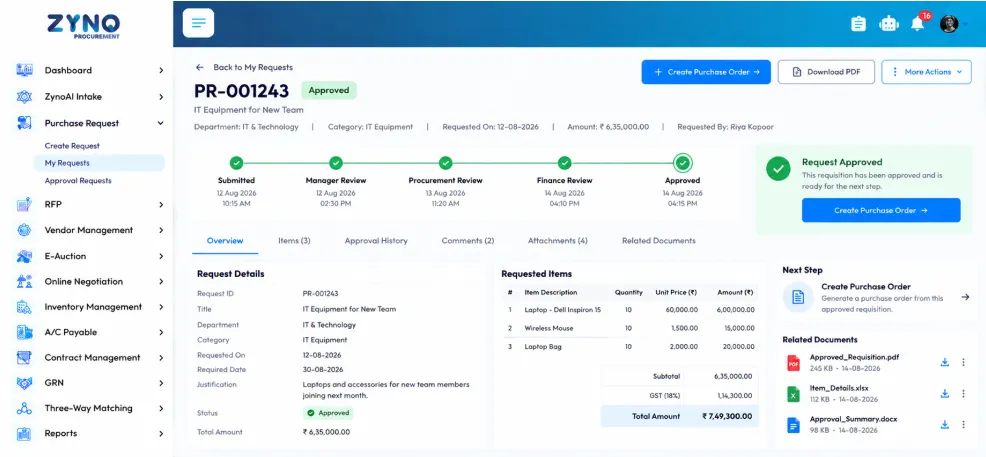
Task: Open the ZynoAI robot assistant icon
Action: pyautogui.click(x=889, y=24)
